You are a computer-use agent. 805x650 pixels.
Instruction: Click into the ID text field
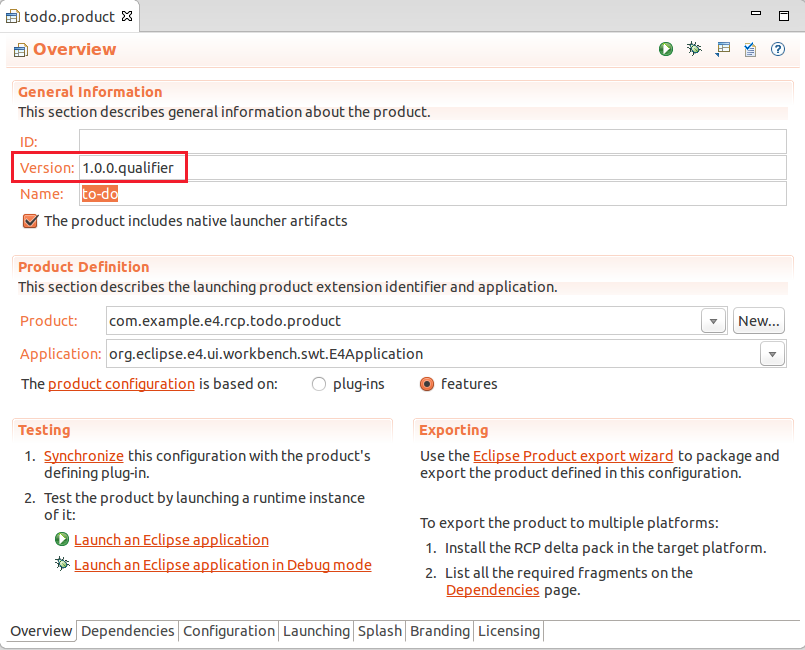[432, 142]
